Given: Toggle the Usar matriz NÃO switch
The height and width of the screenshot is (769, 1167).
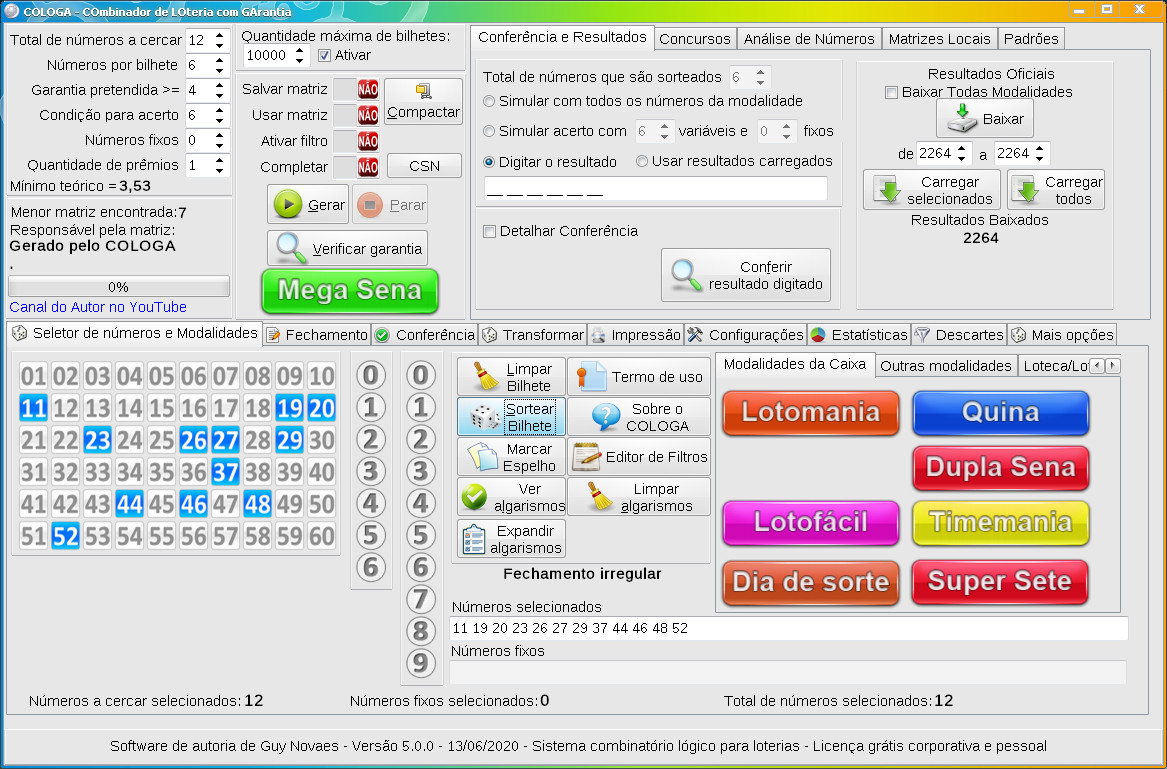Looking at the screenshot, I should click(357, 115).
